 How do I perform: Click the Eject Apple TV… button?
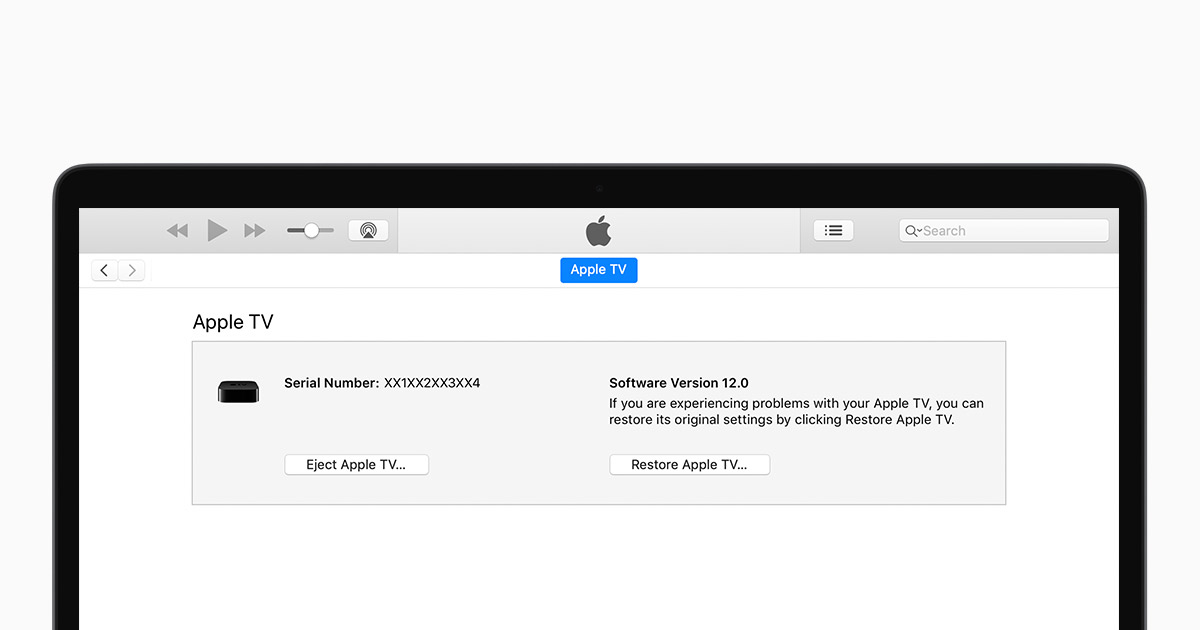(x=356, y=465)
